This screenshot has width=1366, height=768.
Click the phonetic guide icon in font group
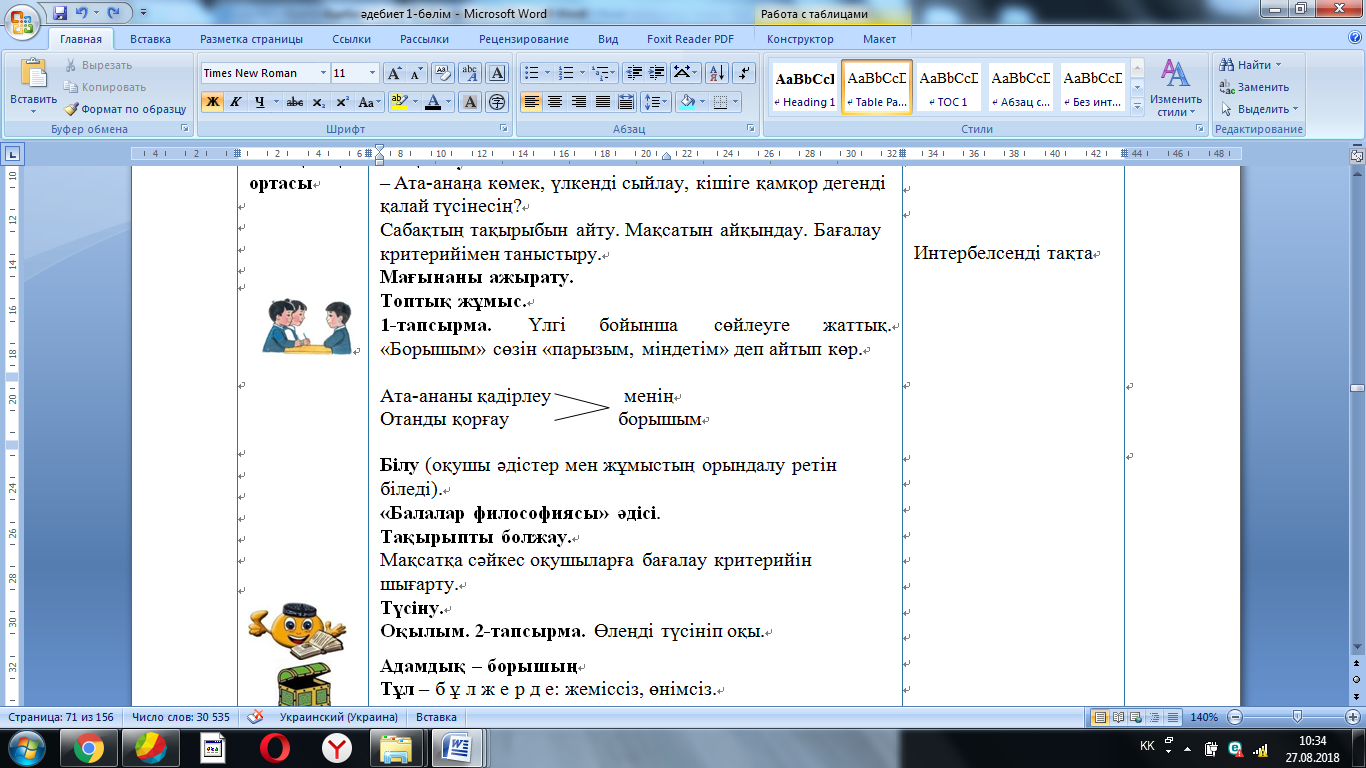[469, 73]
